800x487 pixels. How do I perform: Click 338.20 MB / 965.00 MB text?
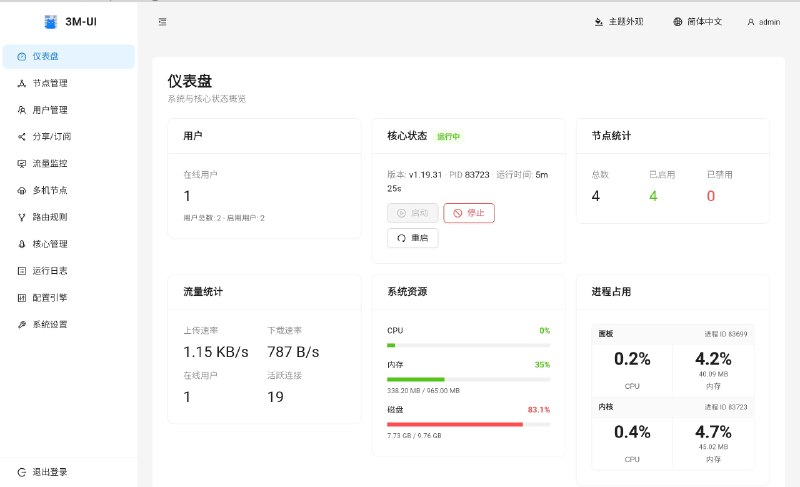(423, 391)
